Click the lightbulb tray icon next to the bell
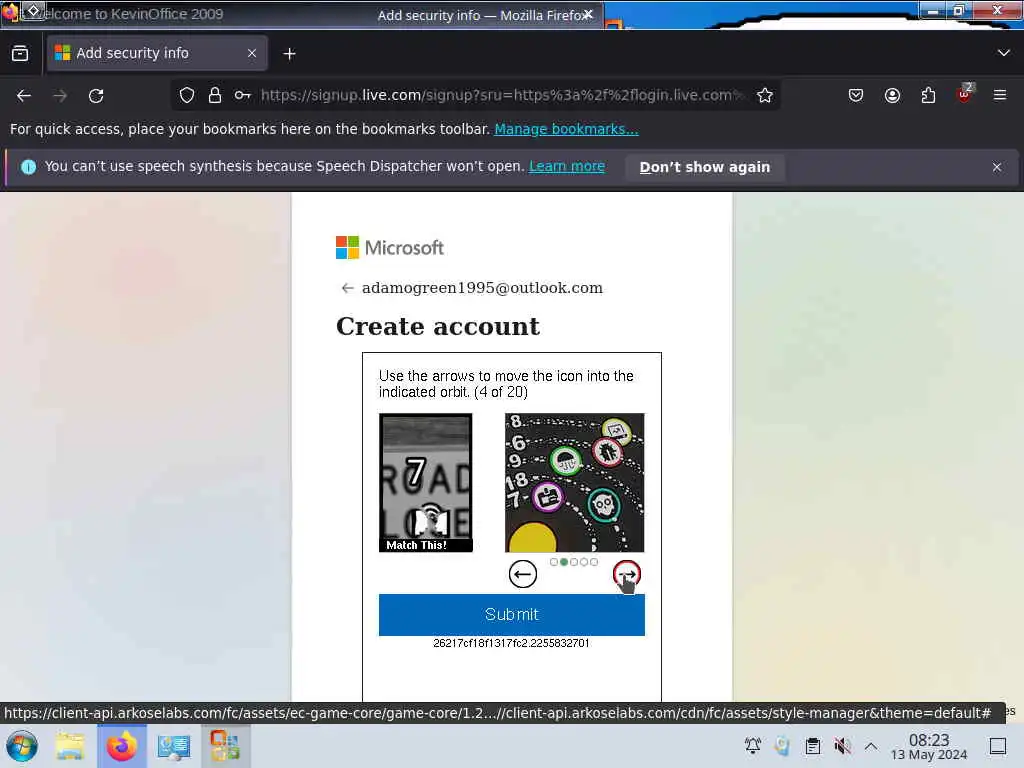The height and width of the screenshot is (768, 1024). click(x=782, y=745)
